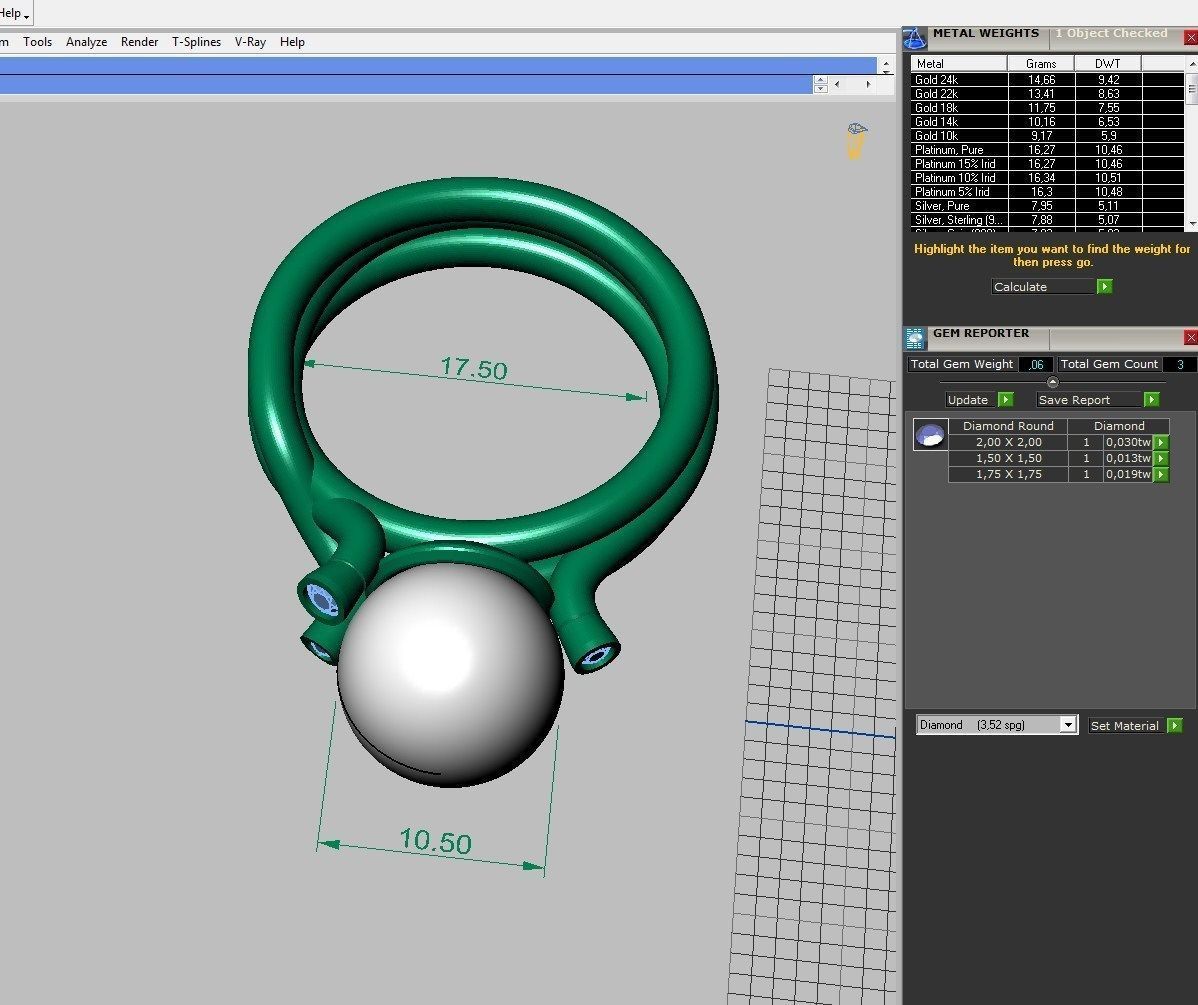Click green go arrow next to Calculate

point(1105,287)
